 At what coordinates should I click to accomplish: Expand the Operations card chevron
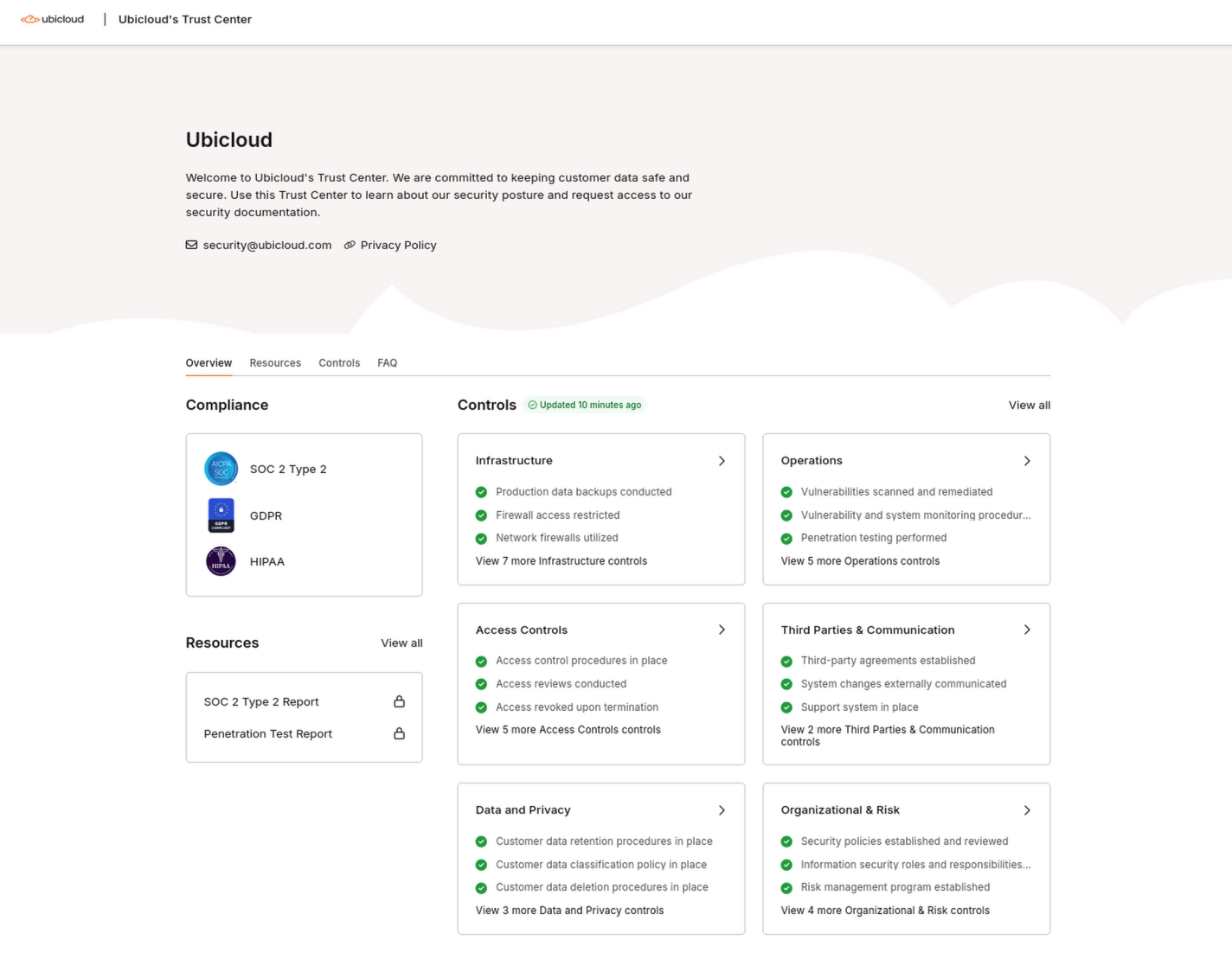(1027, 461)
